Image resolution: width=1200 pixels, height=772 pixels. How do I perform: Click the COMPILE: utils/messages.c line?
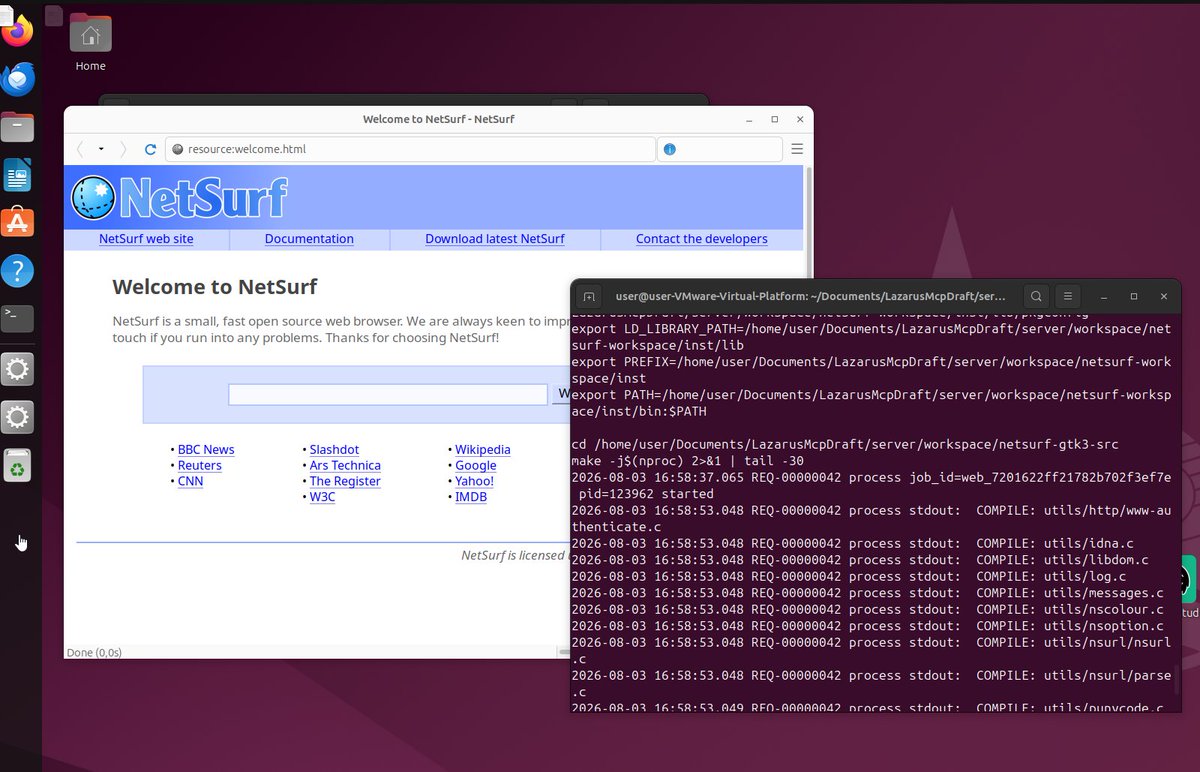point(867,593)
